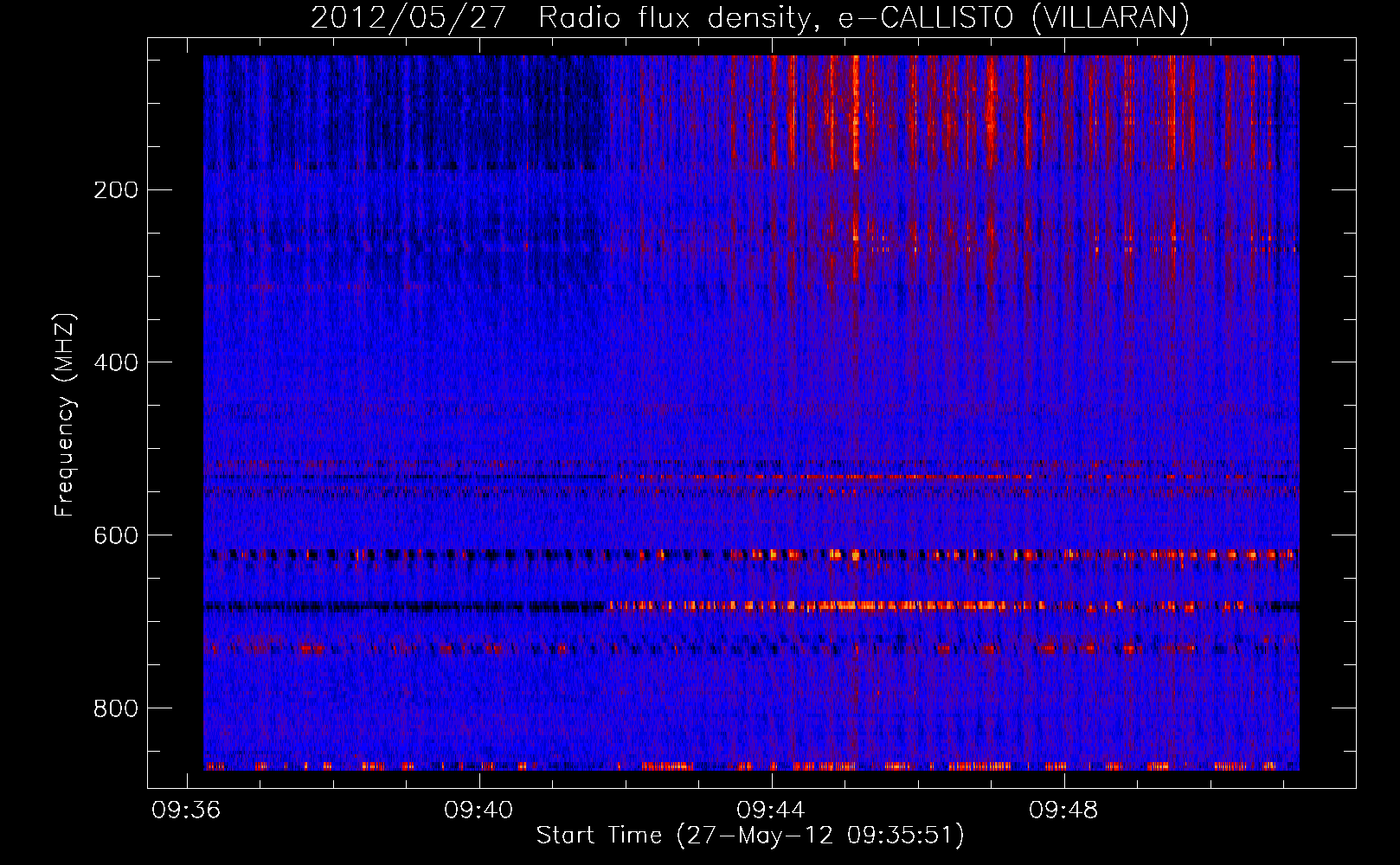The width and height of the screenshot is (1400, 865).
Task: Click the 09:40 time tick label
Action: coord(478,811)
